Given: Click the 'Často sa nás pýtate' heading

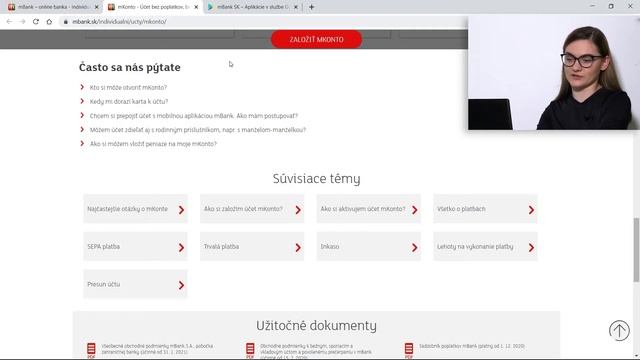Looking at the screenshot, I should [130, 67].
